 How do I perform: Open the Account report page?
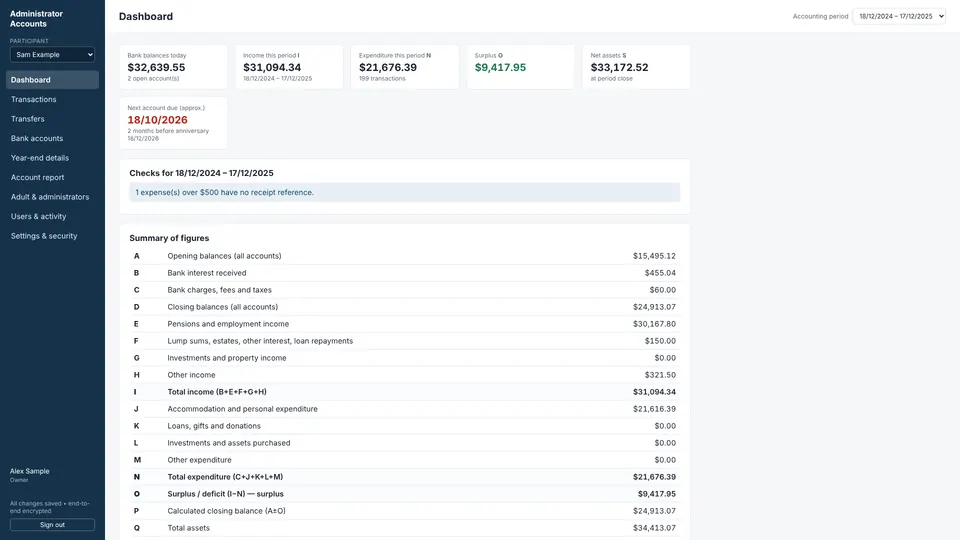point(52,178)
